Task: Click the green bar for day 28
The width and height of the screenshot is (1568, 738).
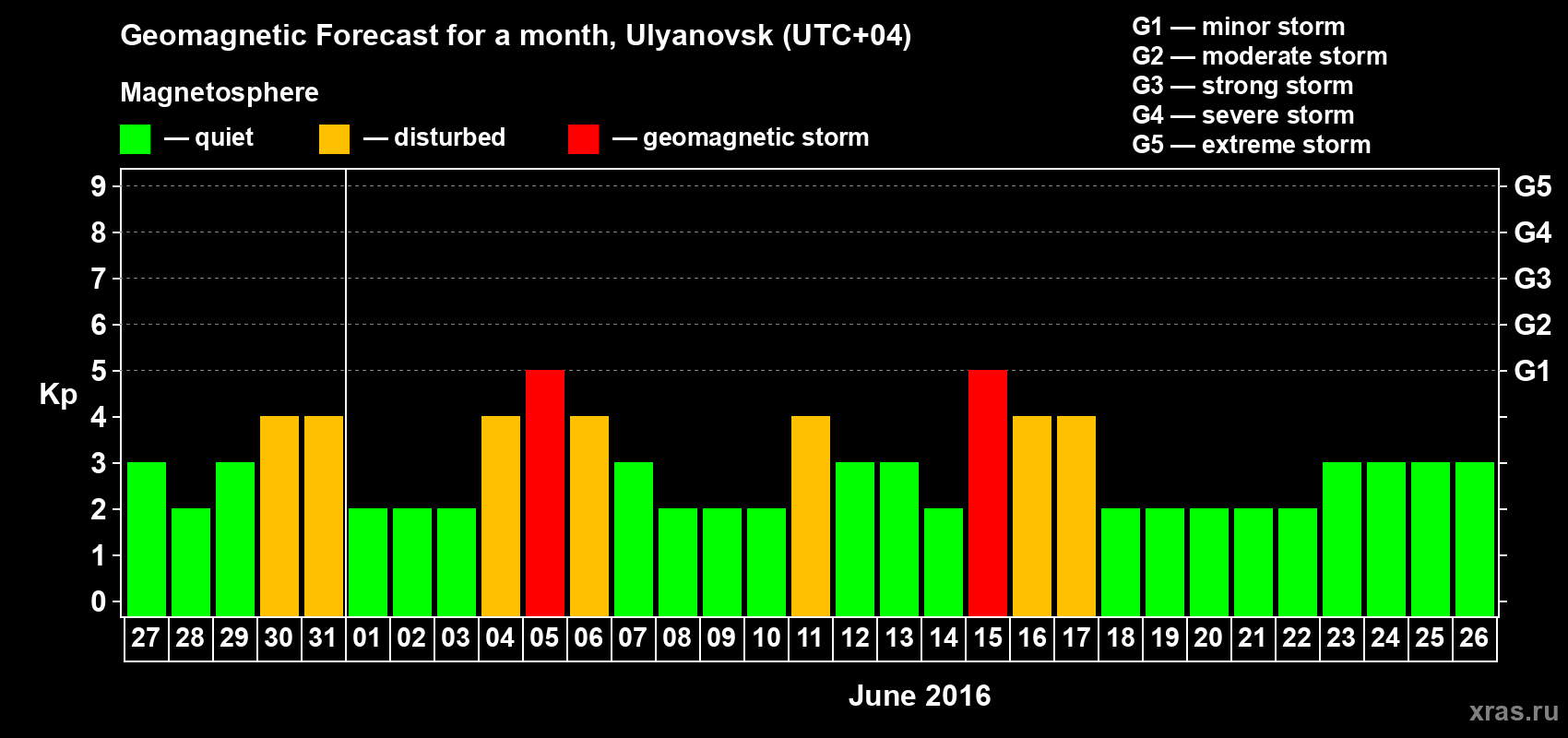Action: (191, 563)
